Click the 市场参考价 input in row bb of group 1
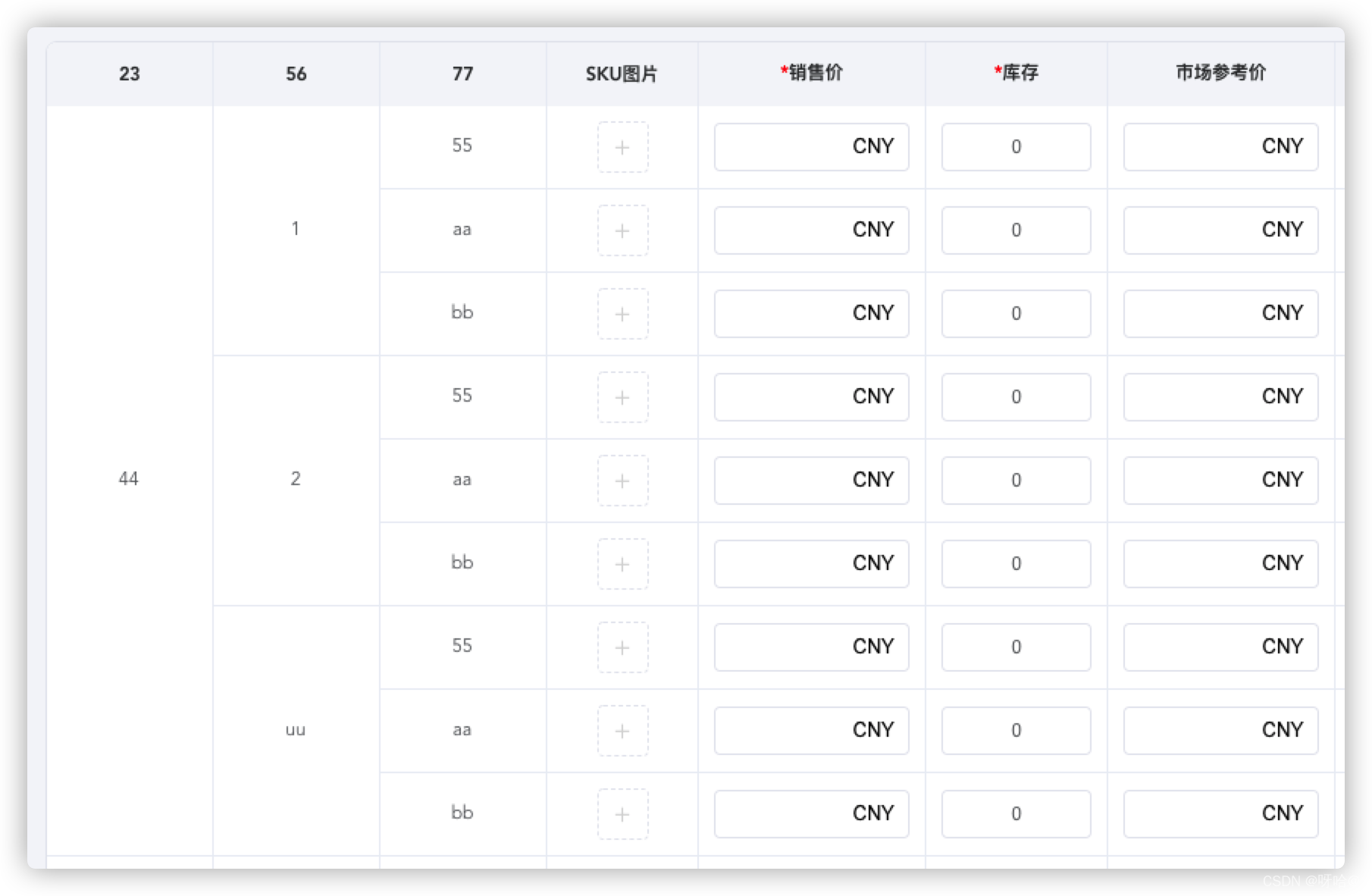Screen dimensions: 1372x896 [1220, 313]
